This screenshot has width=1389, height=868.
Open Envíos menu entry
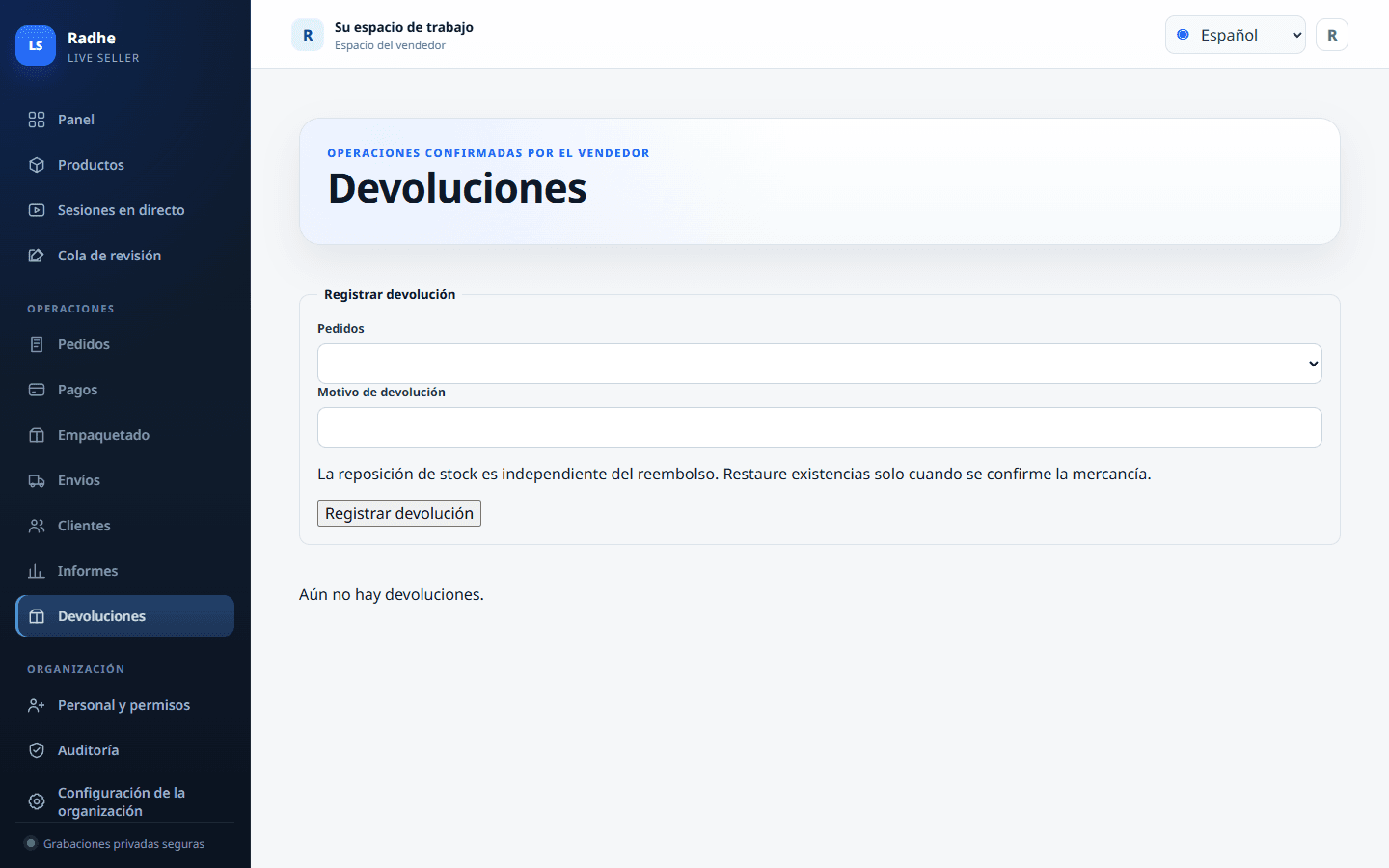coord(125,480)
